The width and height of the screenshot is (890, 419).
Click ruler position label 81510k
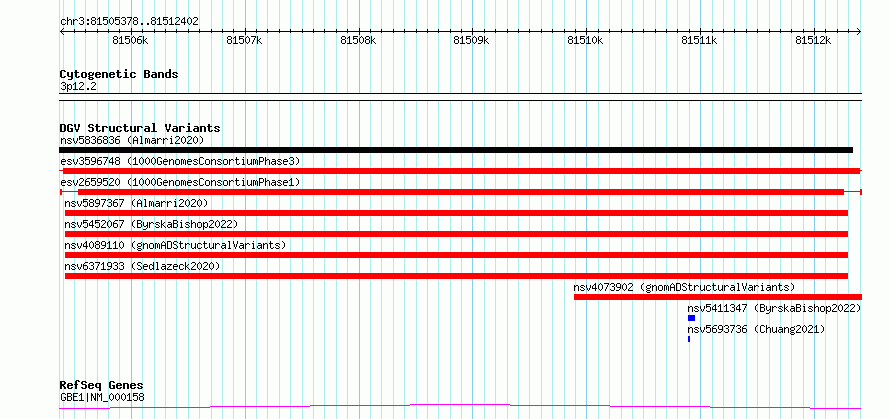point(586,40)
